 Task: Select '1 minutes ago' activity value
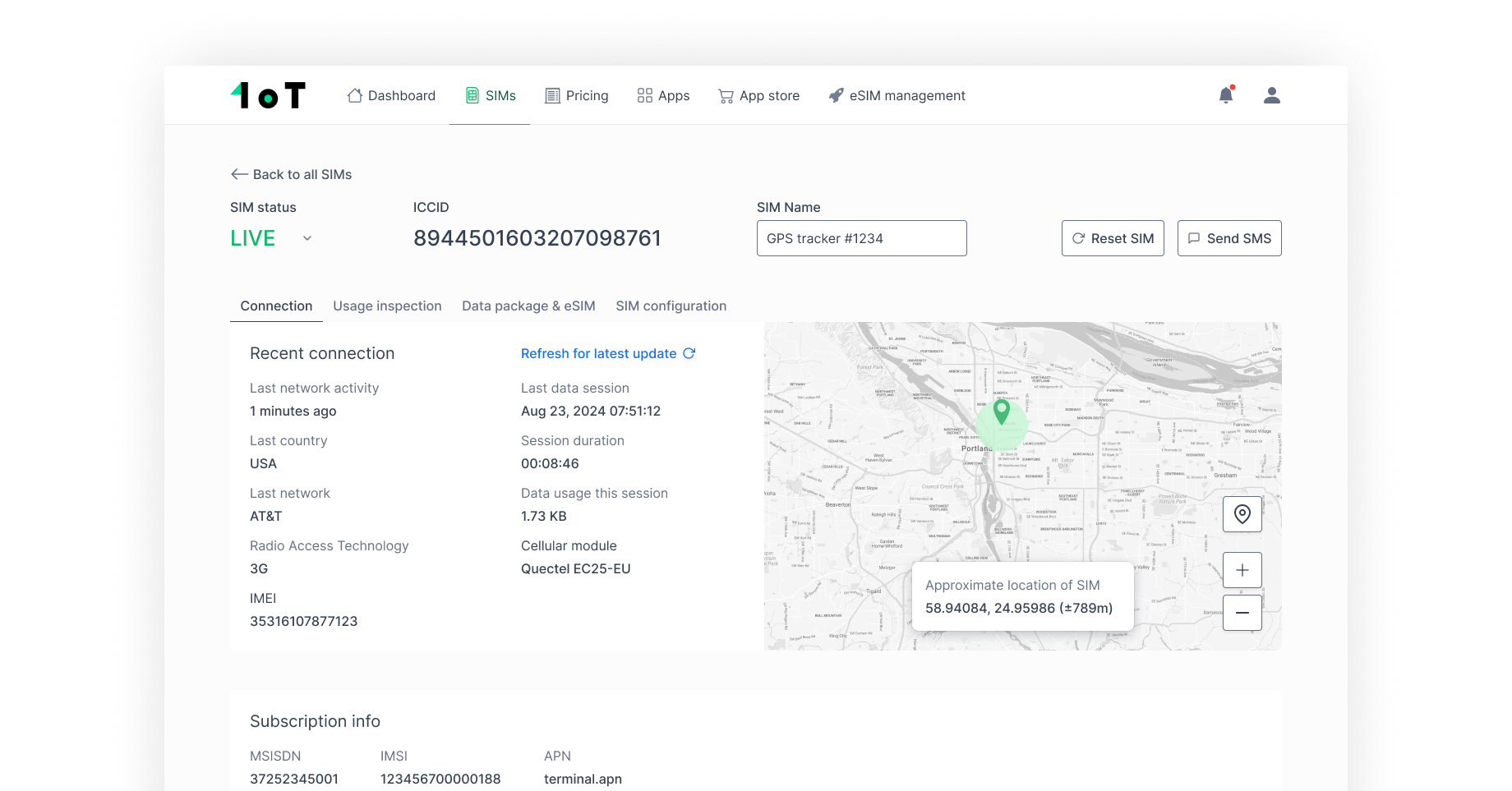click(x=293, y=411)
